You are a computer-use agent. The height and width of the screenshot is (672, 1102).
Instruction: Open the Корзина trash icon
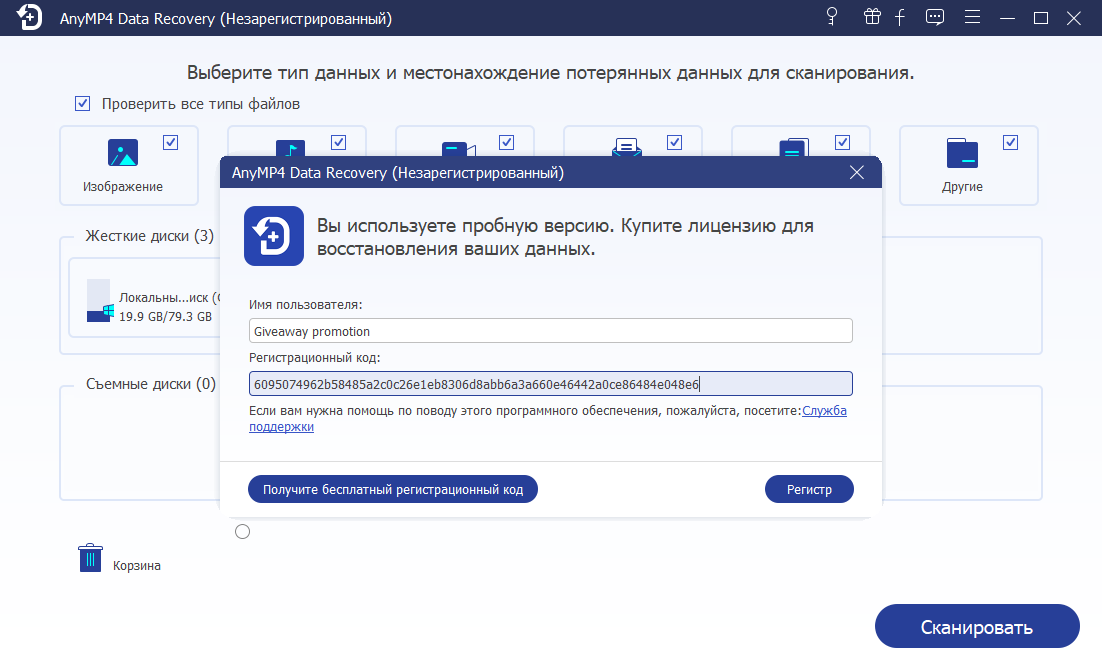89,557
